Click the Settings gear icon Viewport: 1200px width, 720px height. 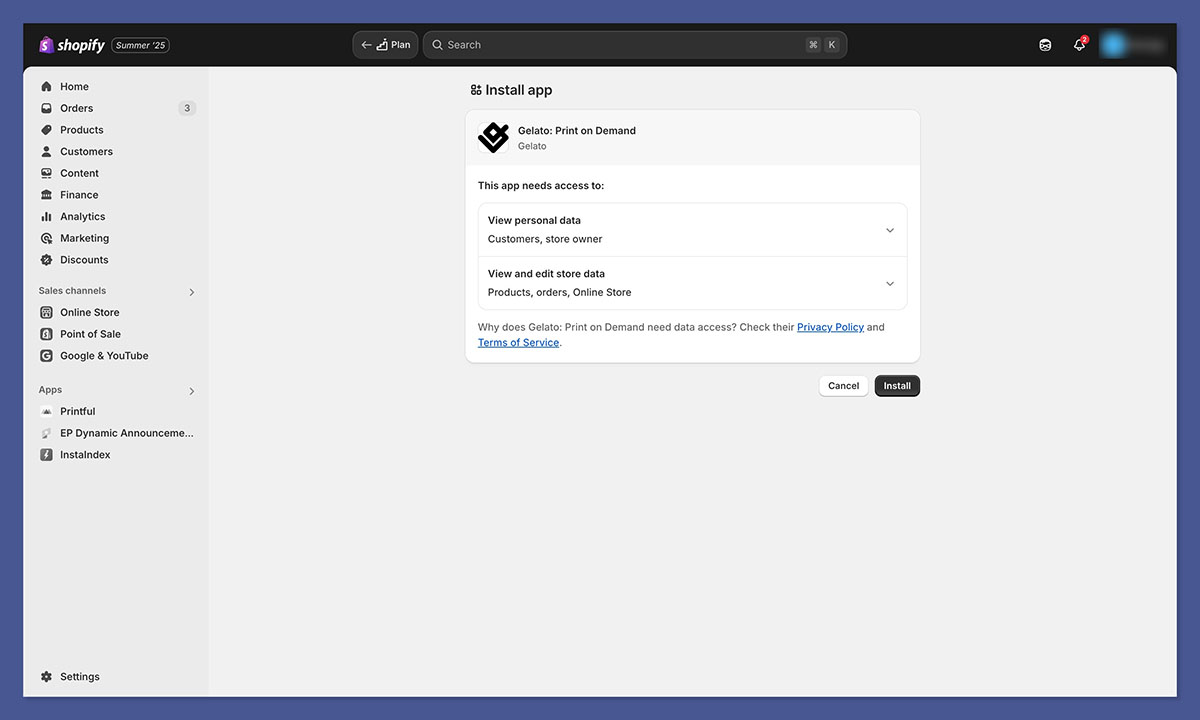(x=46, y=677)
